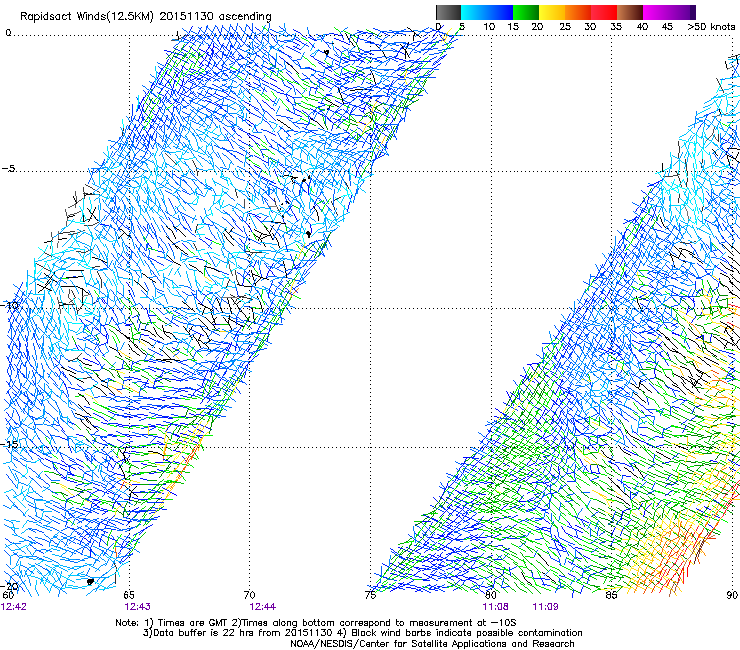Viewport: 740px width, 650px height.
Task: Click the longitude label '90'
Action: coord(732,595)
